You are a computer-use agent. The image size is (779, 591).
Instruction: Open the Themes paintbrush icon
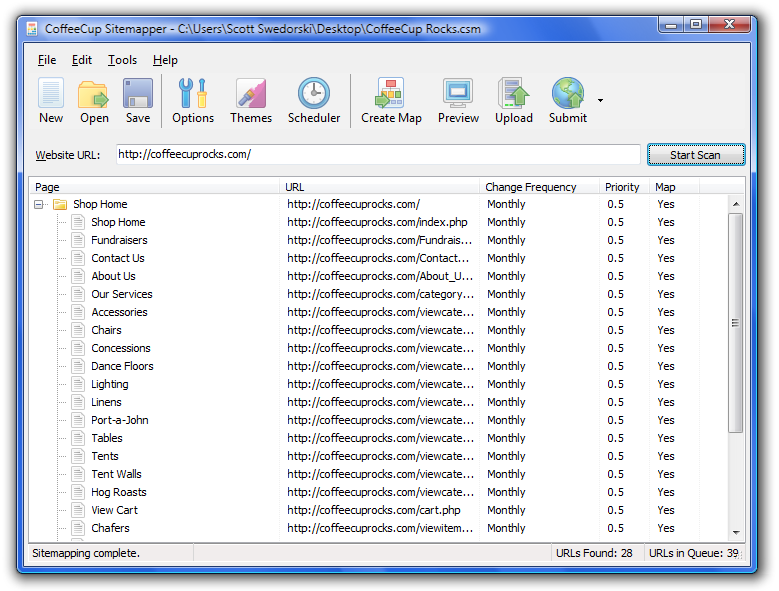(x=251, y=93)
